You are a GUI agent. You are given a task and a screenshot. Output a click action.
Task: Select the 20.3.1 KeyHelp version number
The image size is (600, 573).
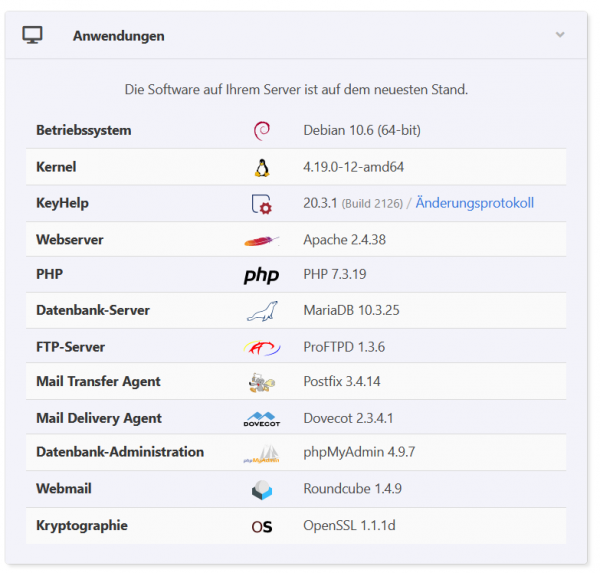tap(320, 203)
